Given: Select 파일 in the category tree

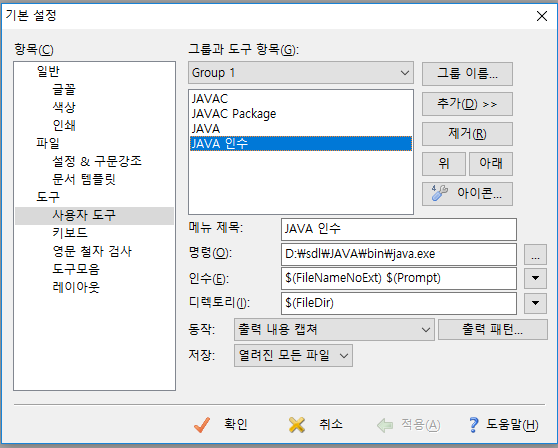Looking at the screenshot, I should [48, 143].
